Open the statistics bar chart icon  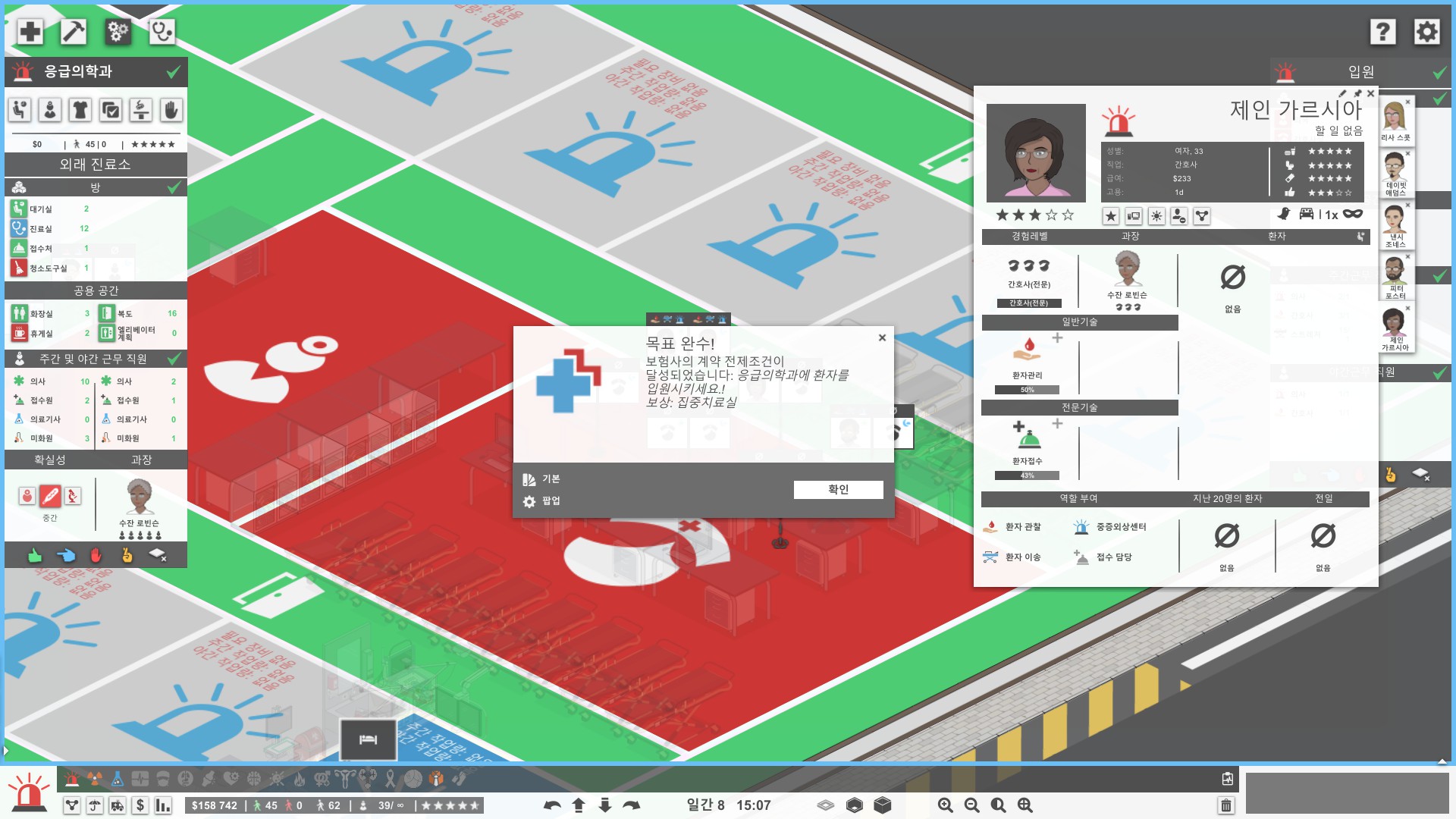162,805
